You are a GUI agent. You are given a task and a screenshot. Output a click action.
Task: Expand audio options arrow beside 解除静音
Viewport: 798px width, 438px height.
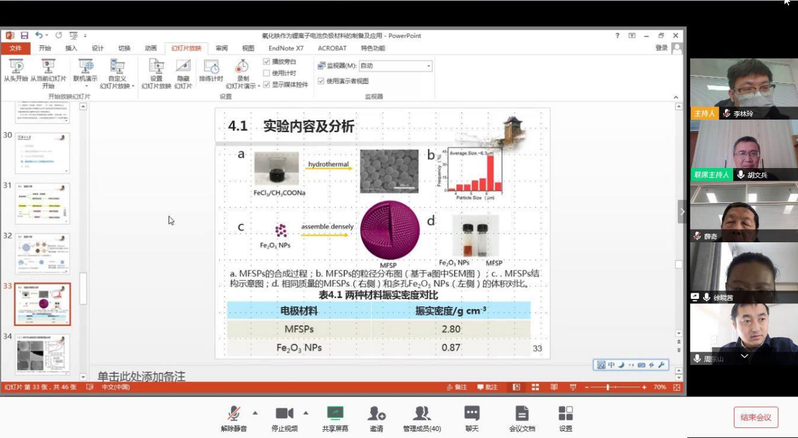[254, 412]
